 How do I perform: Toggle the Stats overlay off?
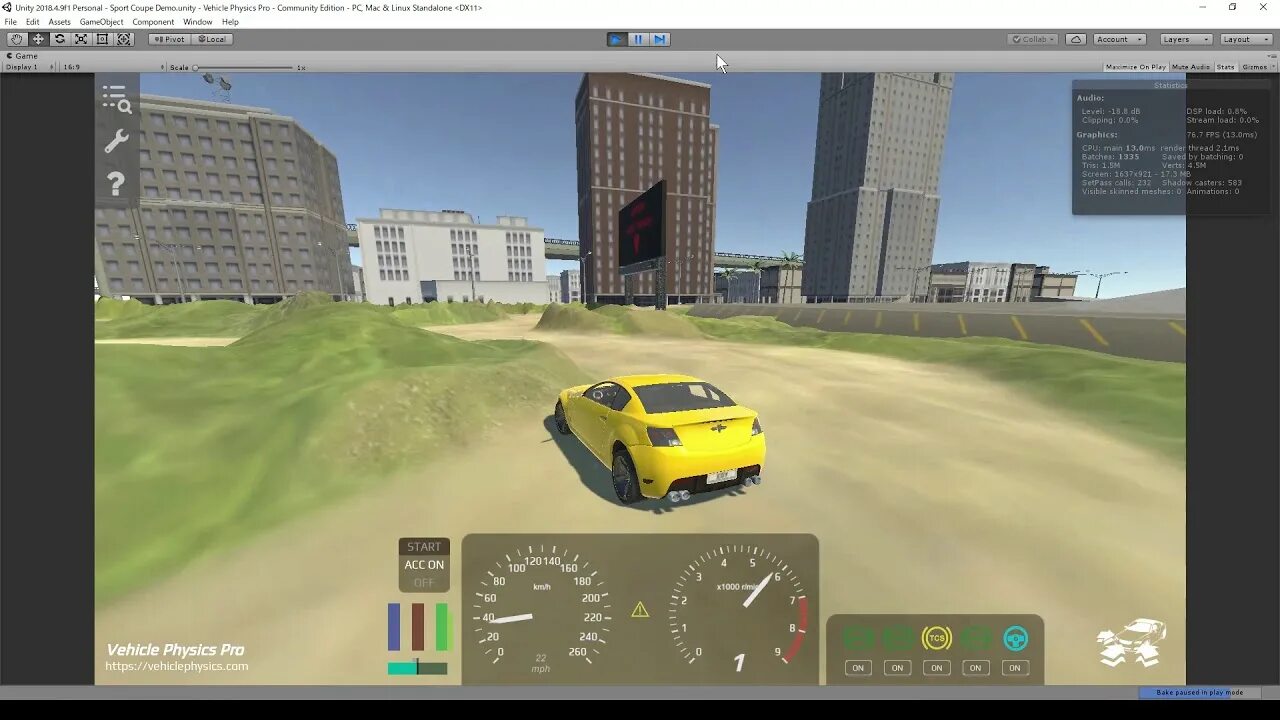pyautogui.click(x=1225, y=66)
